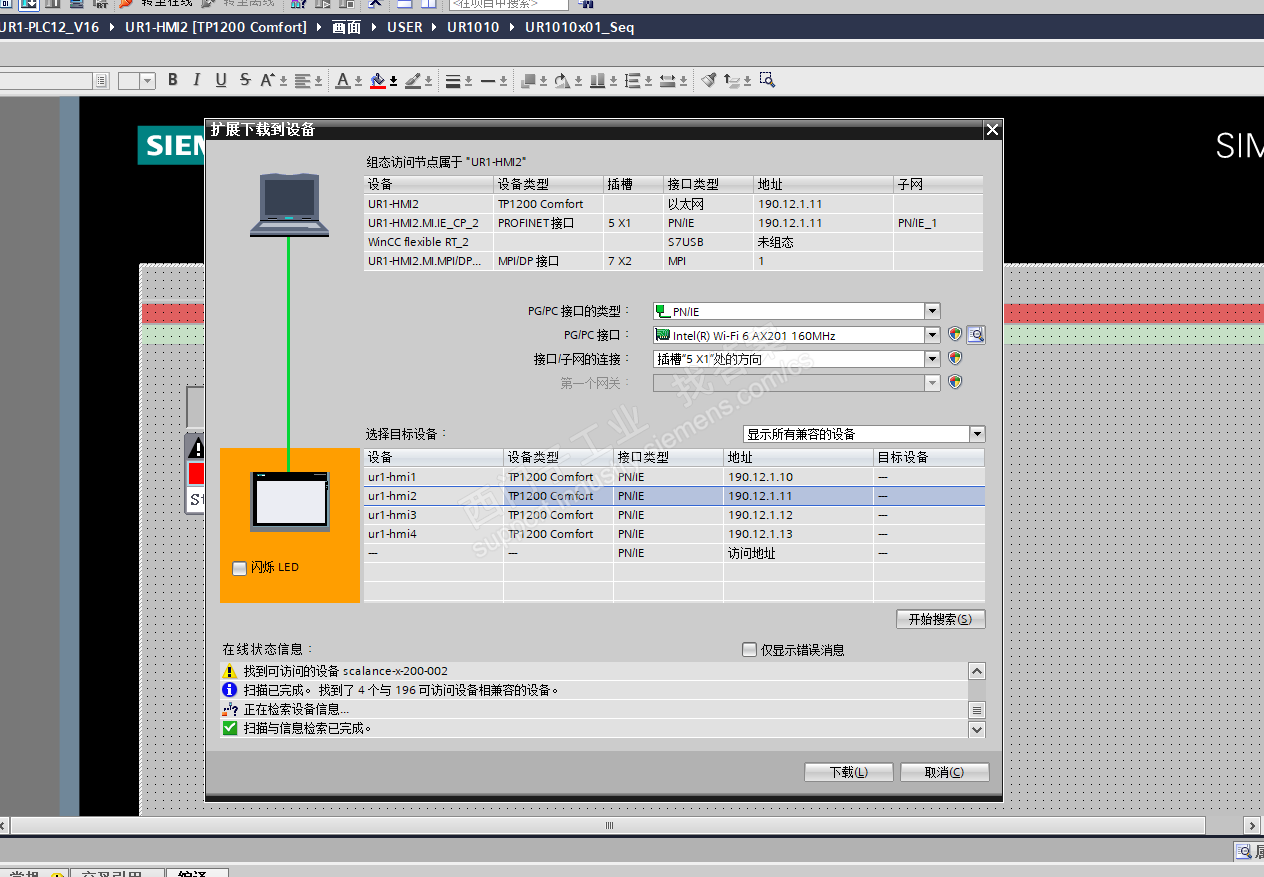The height and width of the screenshot is (877, 1264).
Task: Click UR1-HMI2.MI.IE_CP_2 row in node table
Action: [673, 223]
